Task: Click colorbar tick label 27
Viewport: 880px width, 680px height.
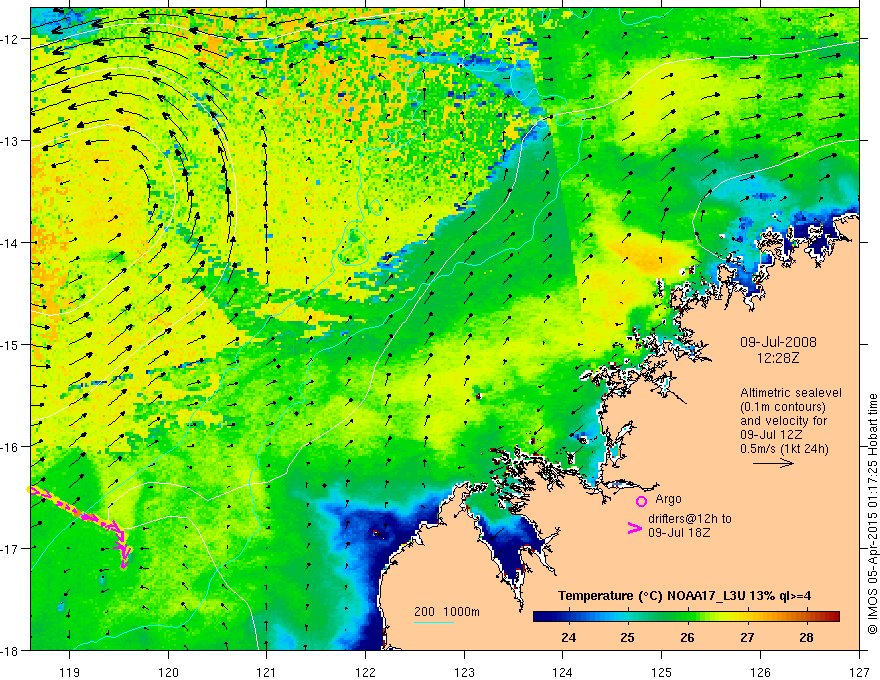Action: click(x=747, y=637)
